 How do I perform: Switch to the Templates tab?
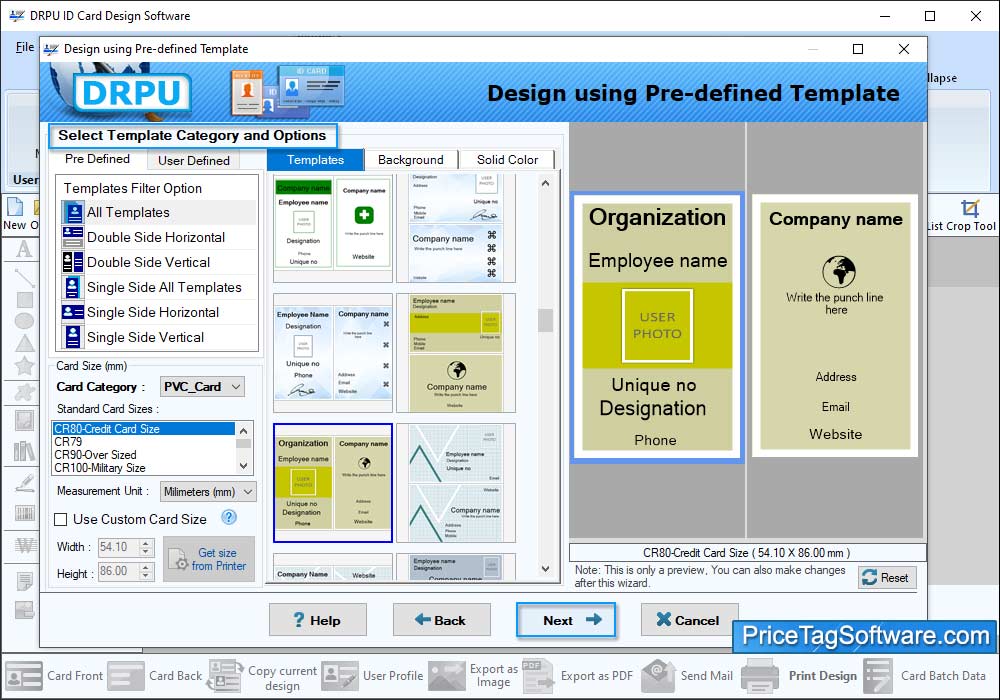click(x=316, y=160)
